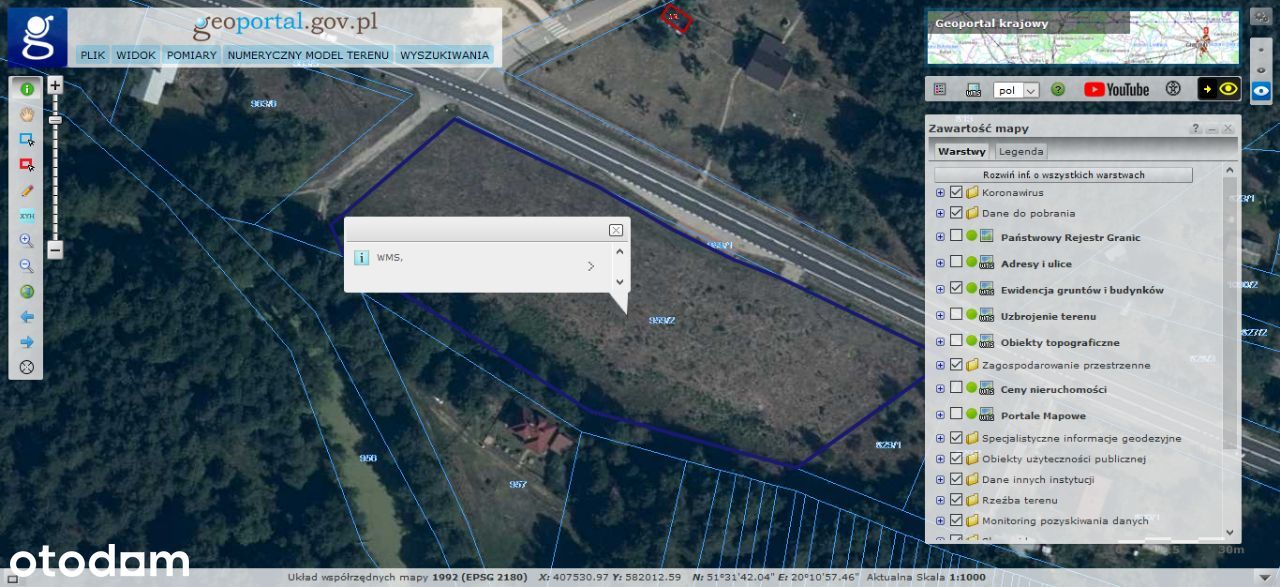The image size is (1280, 587).
Task: Open the WIDOK menu
Action: (135, 55)
